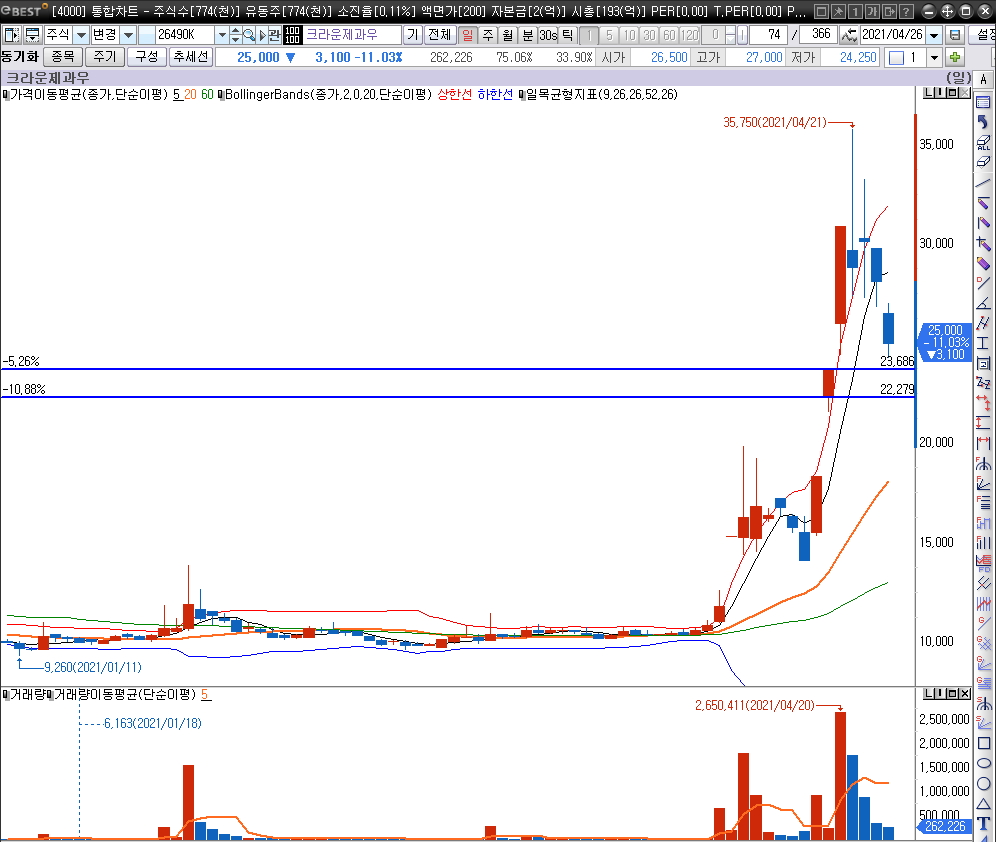Click the 5-day moving average color label
The width and height of the screenshot is (996, 842).
pos(176,95)
